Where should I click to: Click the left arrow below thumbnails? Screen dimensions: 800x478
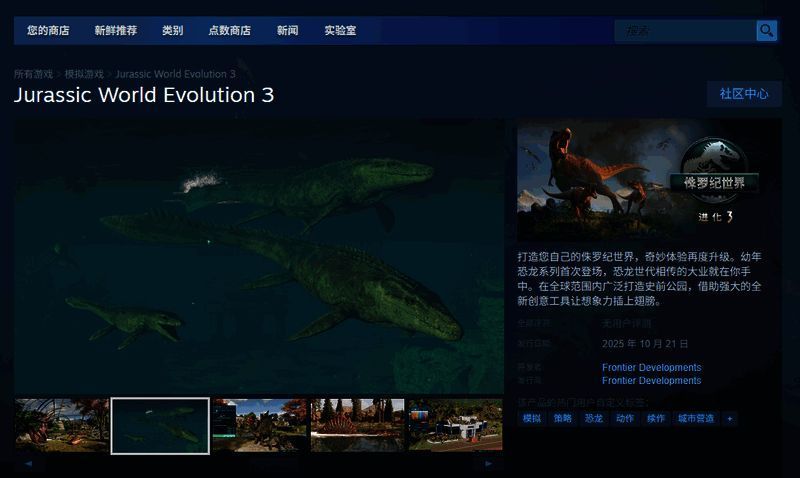29,464
